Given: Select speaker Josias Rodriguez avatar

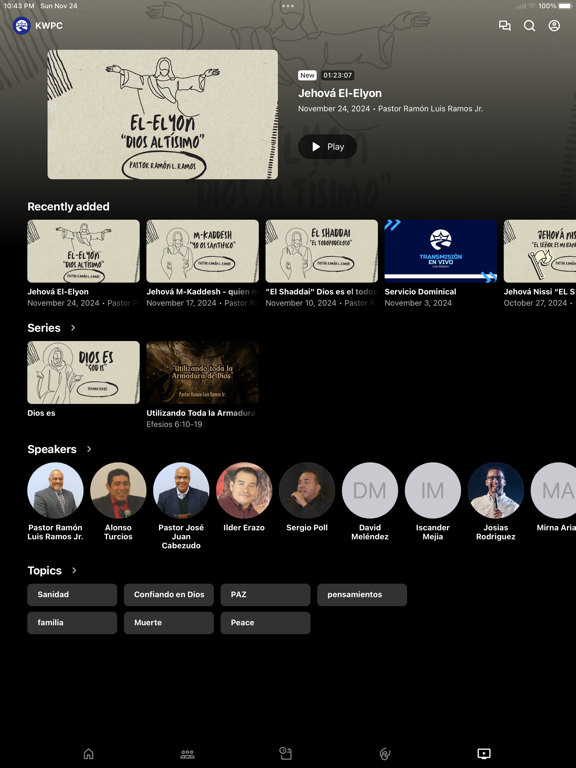Looking at the screenshot, I should (496, 490).
